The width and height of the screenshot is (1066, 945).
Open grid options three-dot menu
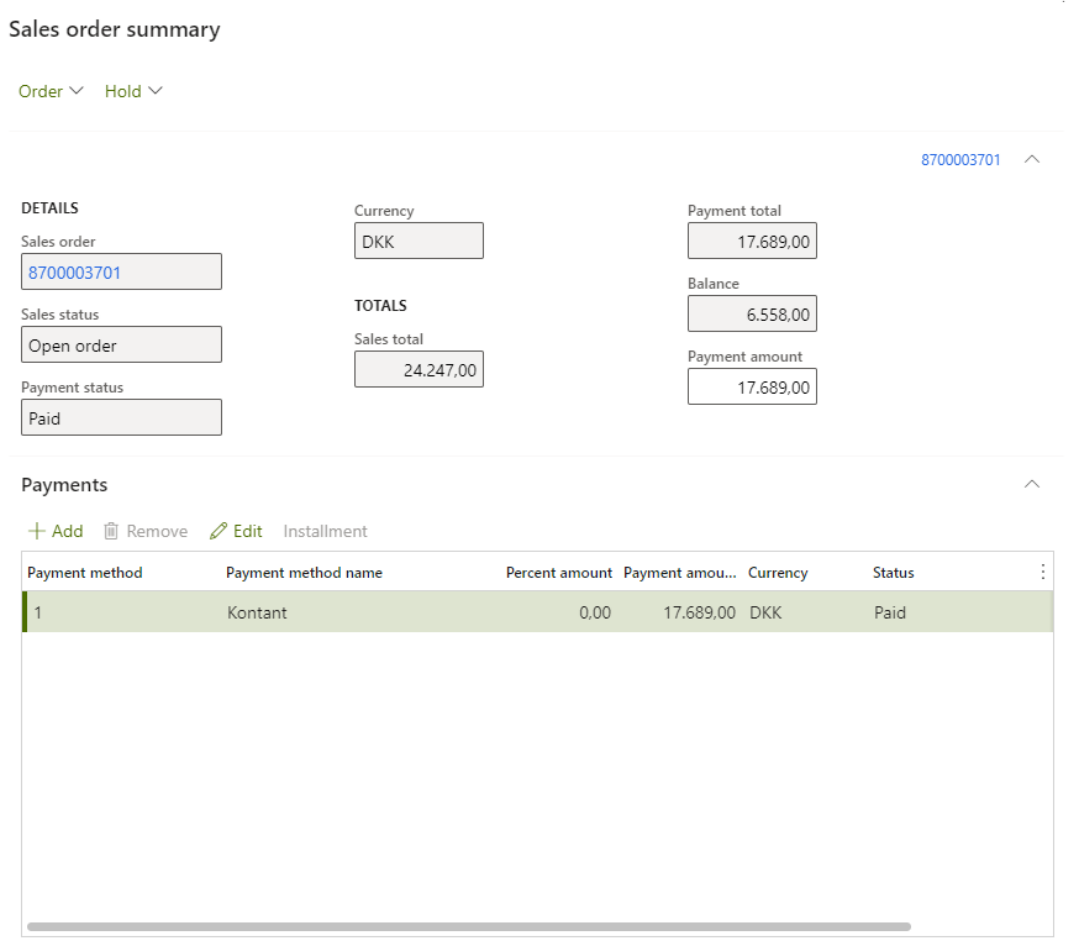pos(1043,572)
